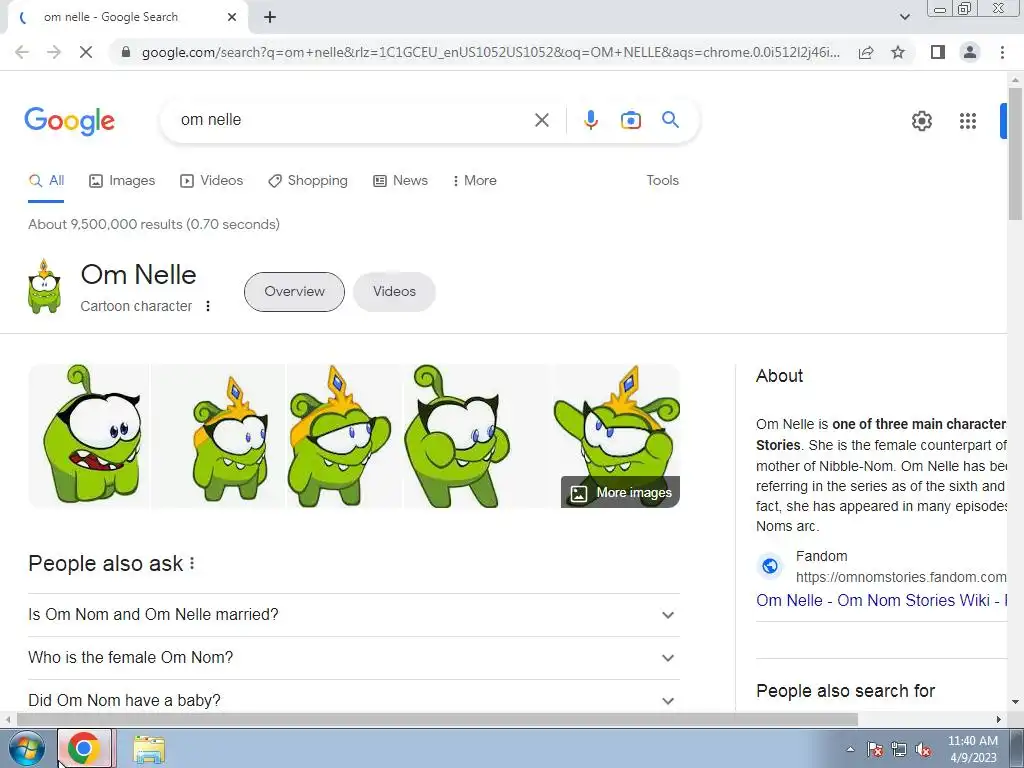Stop loading the current page

click(86, 52)
